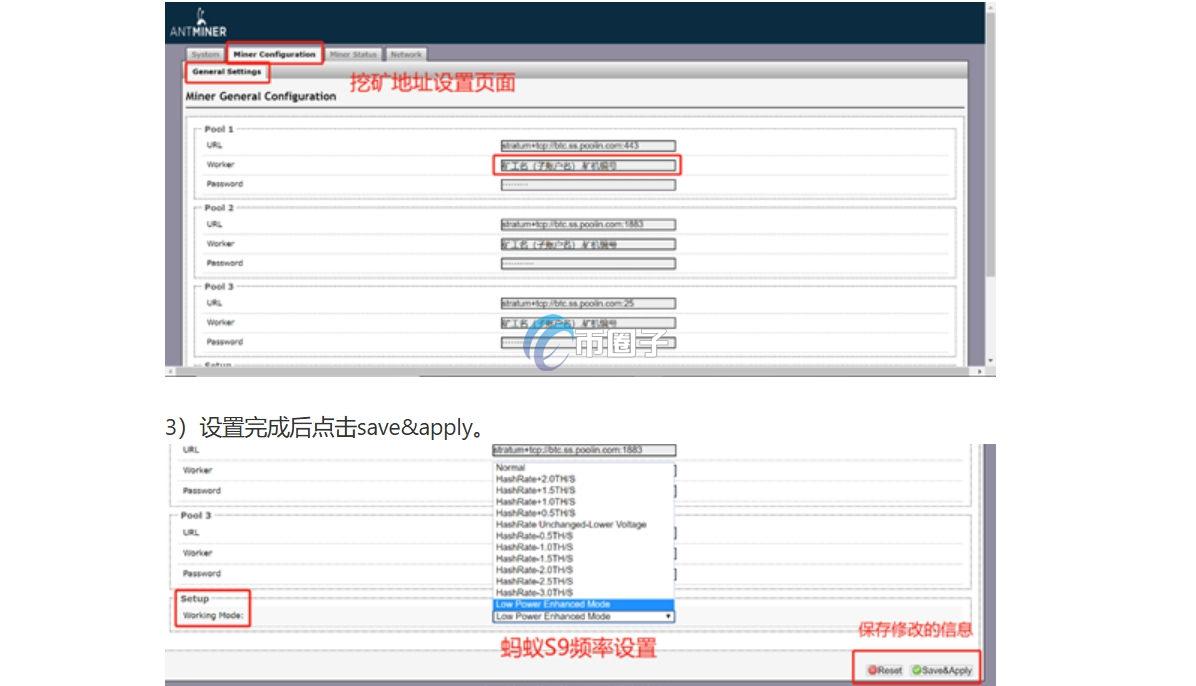This screenshot has width=1196, height=686.
Task: Click the Save&Apply button
Action: (x=942, y=670)
